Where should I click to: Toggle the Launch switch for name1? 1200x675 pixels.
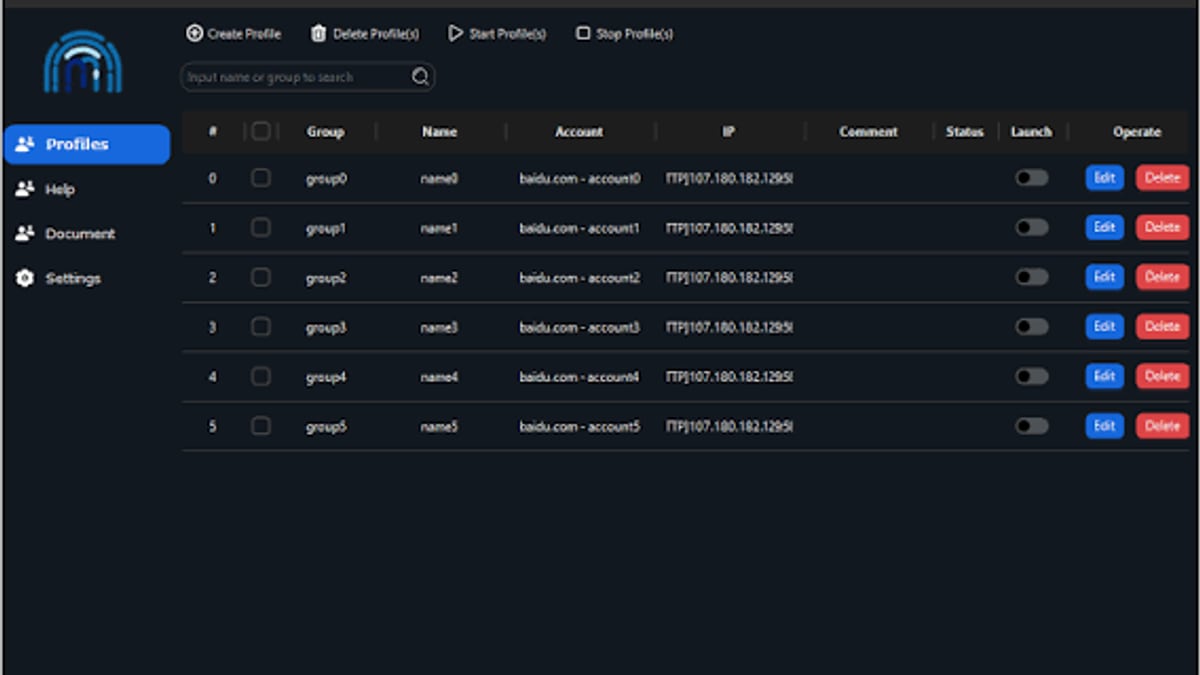click(1032, 228)
